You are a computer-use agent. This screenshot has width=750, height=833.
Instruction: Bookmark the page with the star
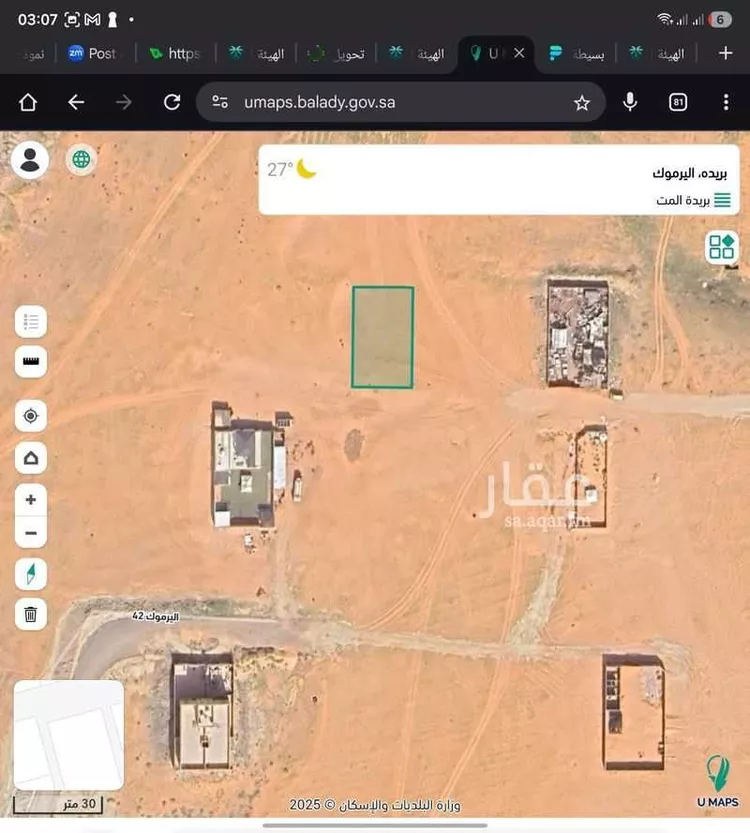(581, 103)
